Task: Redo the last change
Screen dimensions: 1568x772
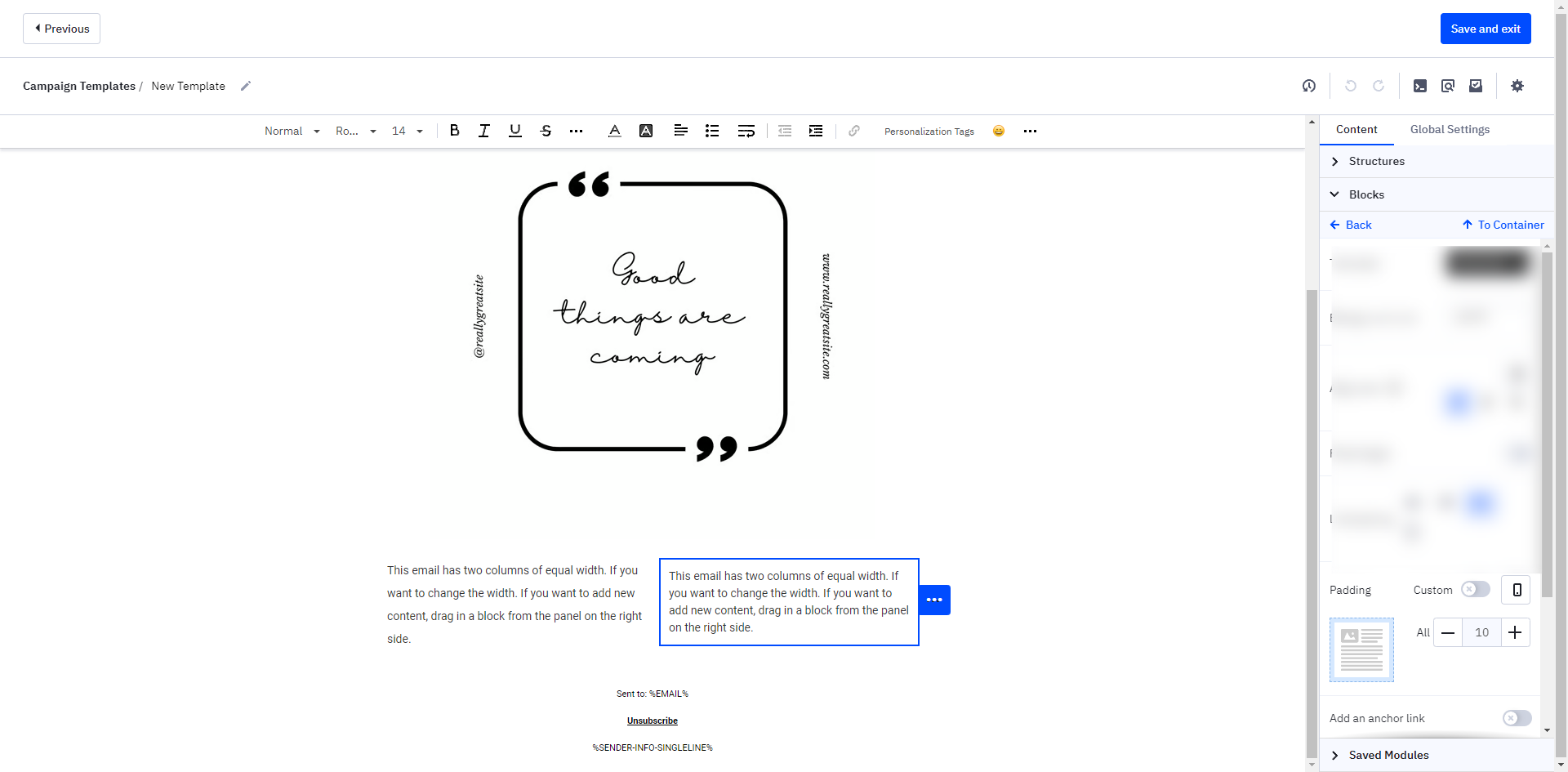Action: pyautogui.click(x=1379, y=86)
